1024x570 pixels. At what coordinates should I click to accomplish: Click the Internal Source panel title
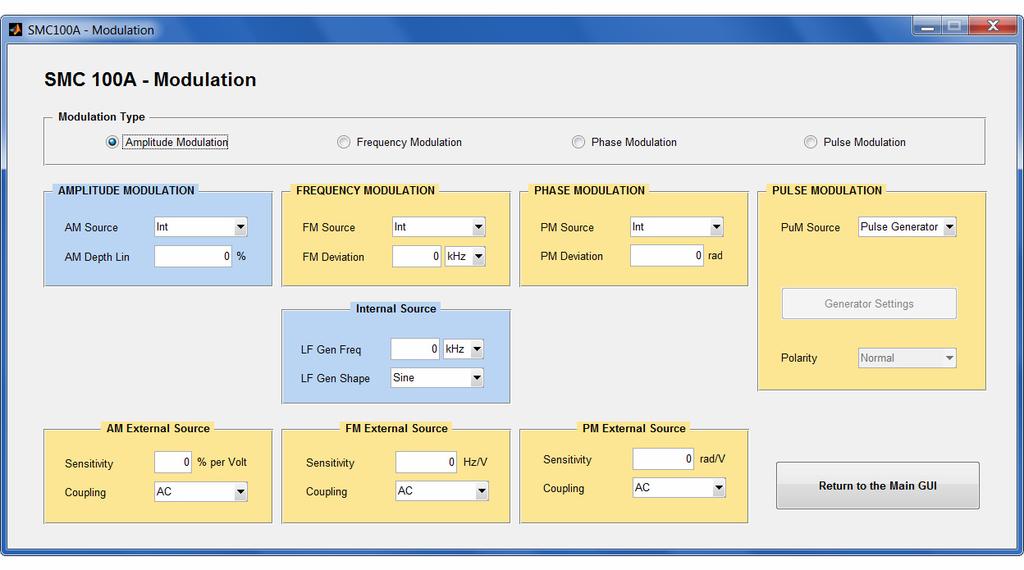pyautogui.click(x=396, y=309)
